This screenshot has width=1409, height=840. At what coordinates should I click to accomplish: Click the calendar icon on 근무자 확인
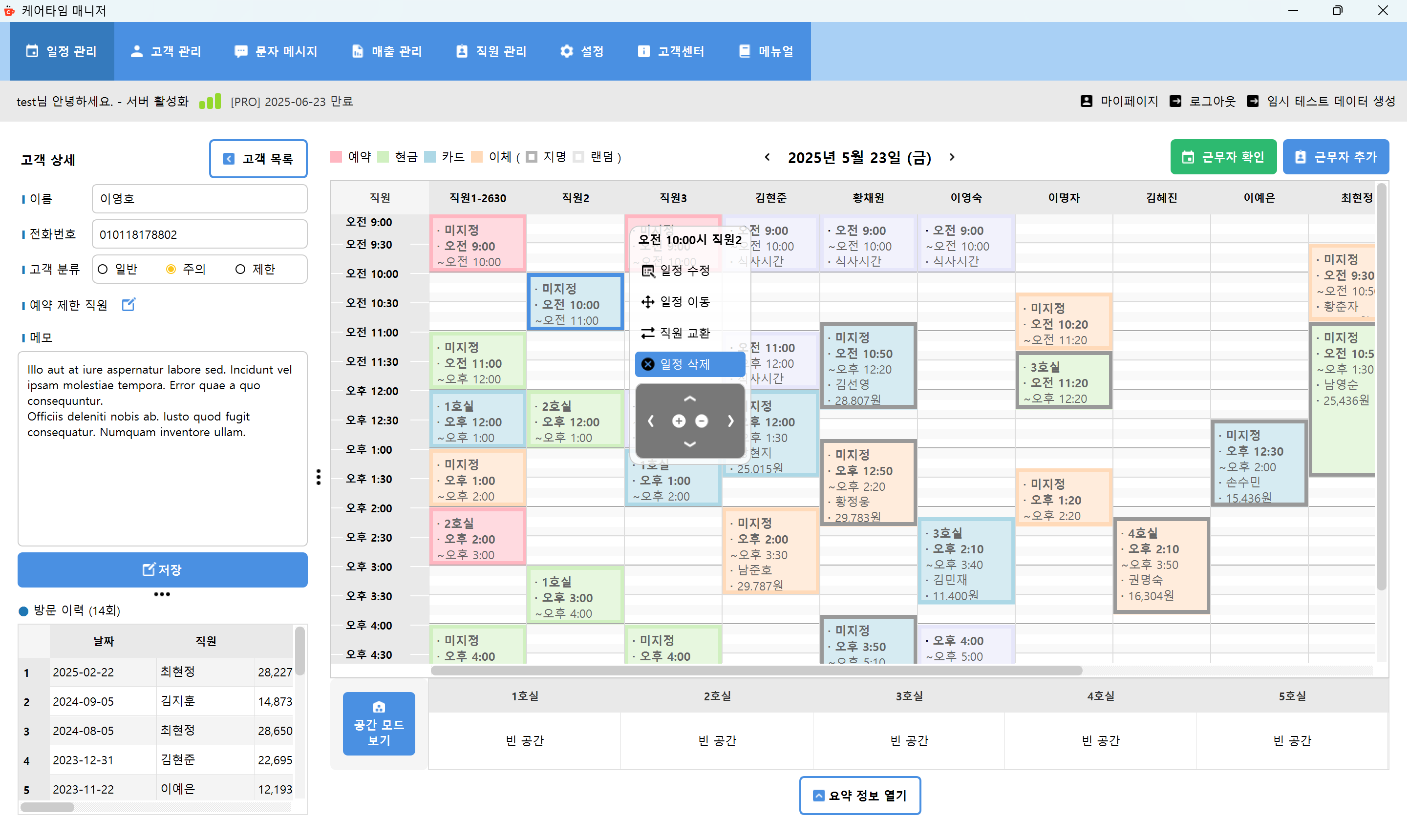1188,157
